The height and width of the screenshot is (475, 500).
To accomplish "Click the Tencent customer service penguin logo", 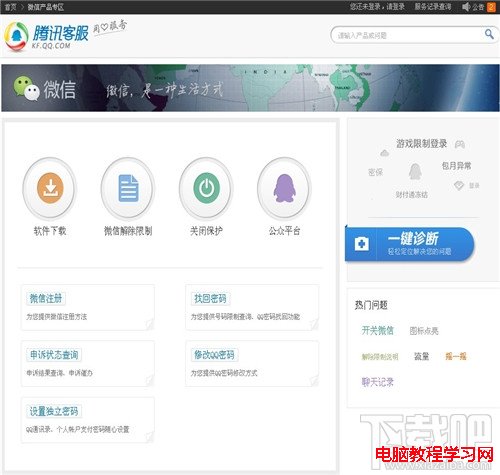I will [16, 36].
